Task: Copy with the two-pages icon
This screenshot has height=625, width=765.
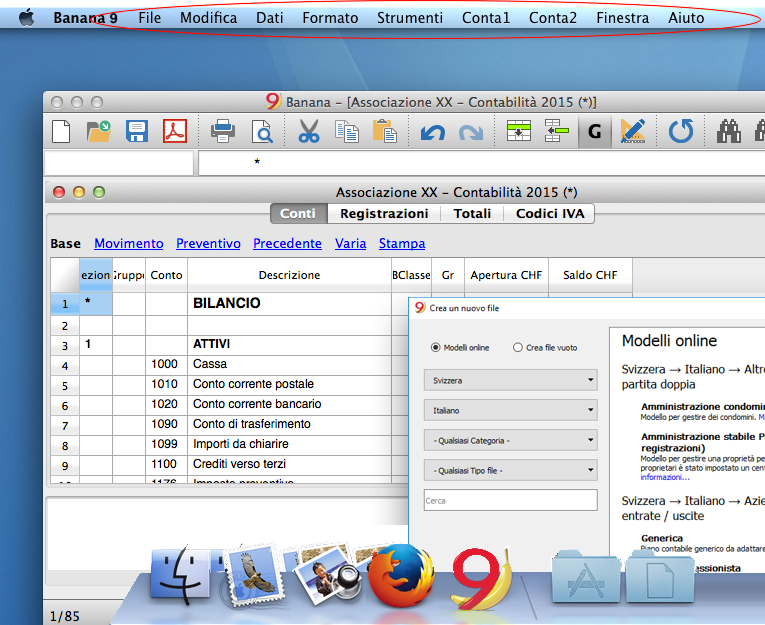Action: pos(347,132)
